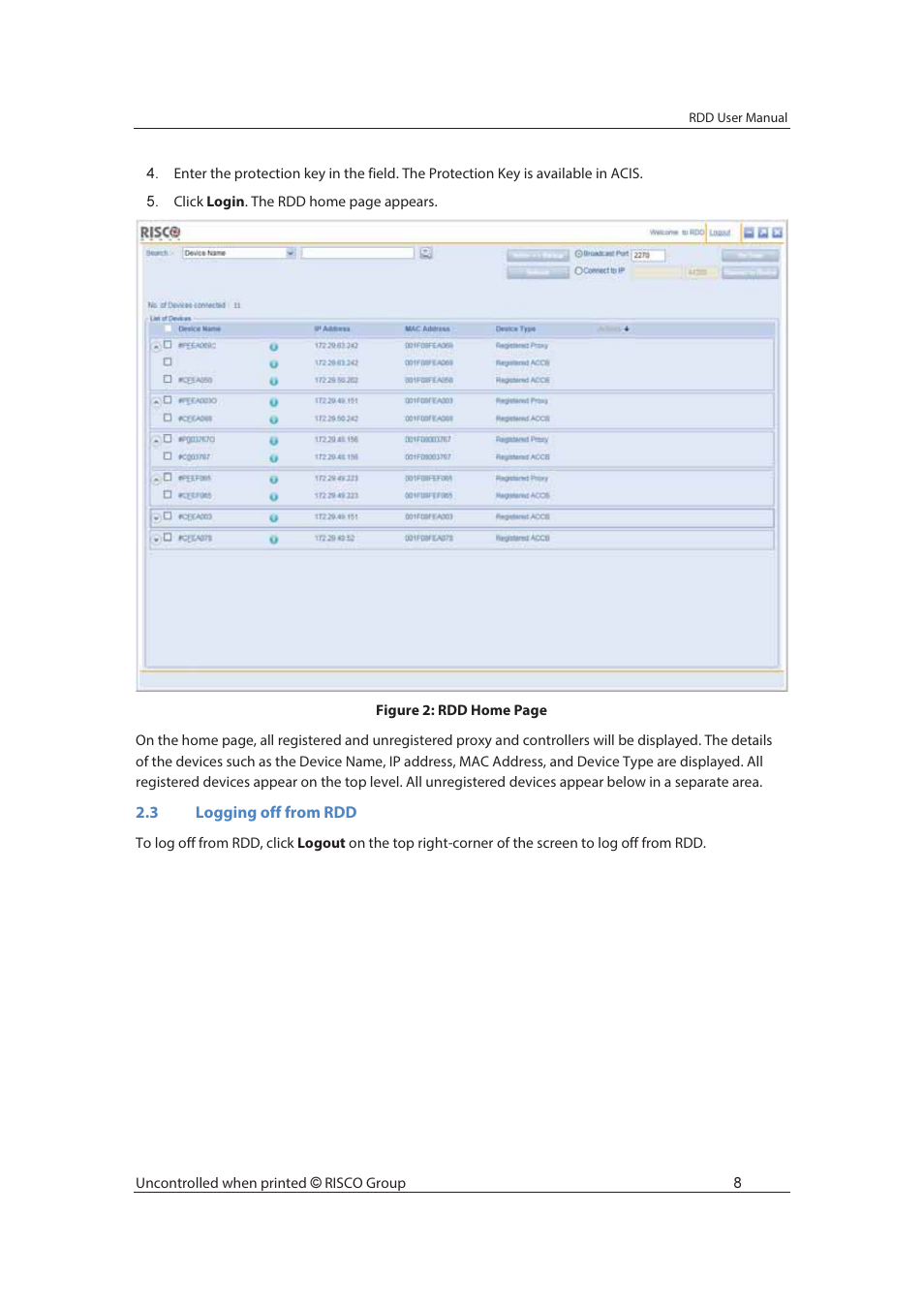
Task: Click IP address 172.29.49.52
Action: pyautogui.click(x=334, y=539)
